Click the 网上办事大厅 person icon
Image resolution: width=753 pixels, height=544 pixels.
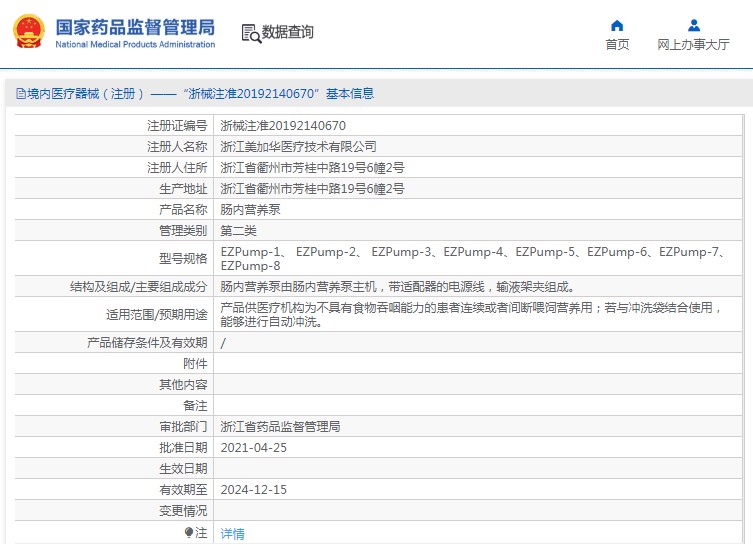coord(693,25)
